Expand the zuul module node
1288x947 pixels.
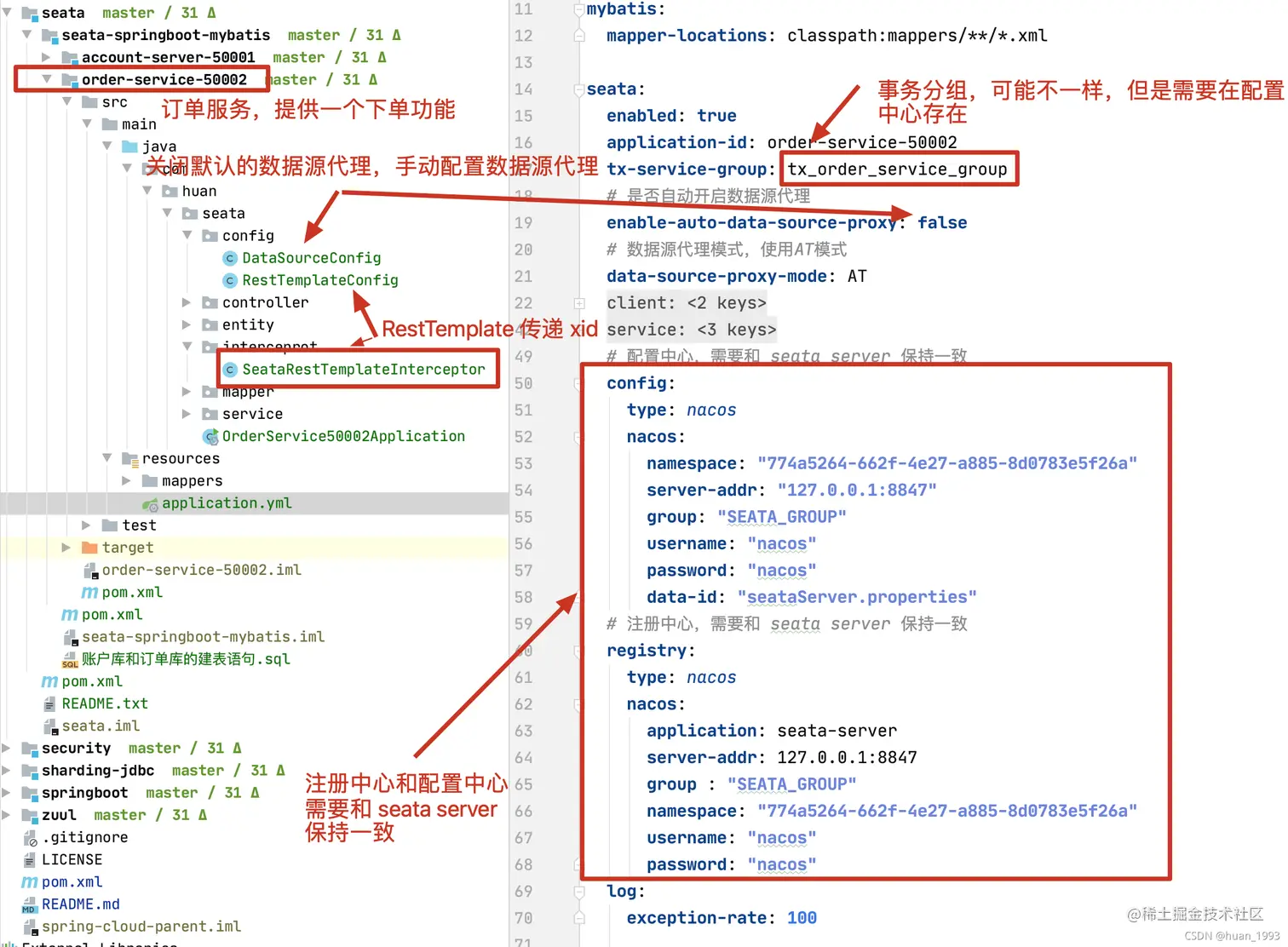click(6, 815)
